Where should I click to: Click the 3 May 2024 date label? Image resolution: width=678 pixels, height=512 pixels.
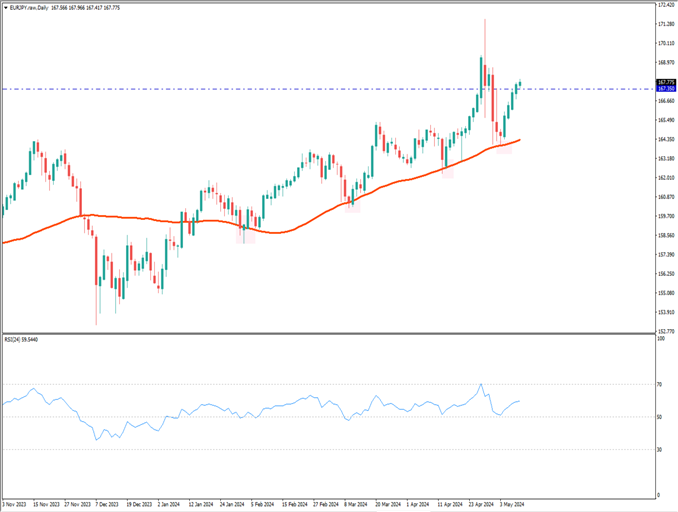512,505
